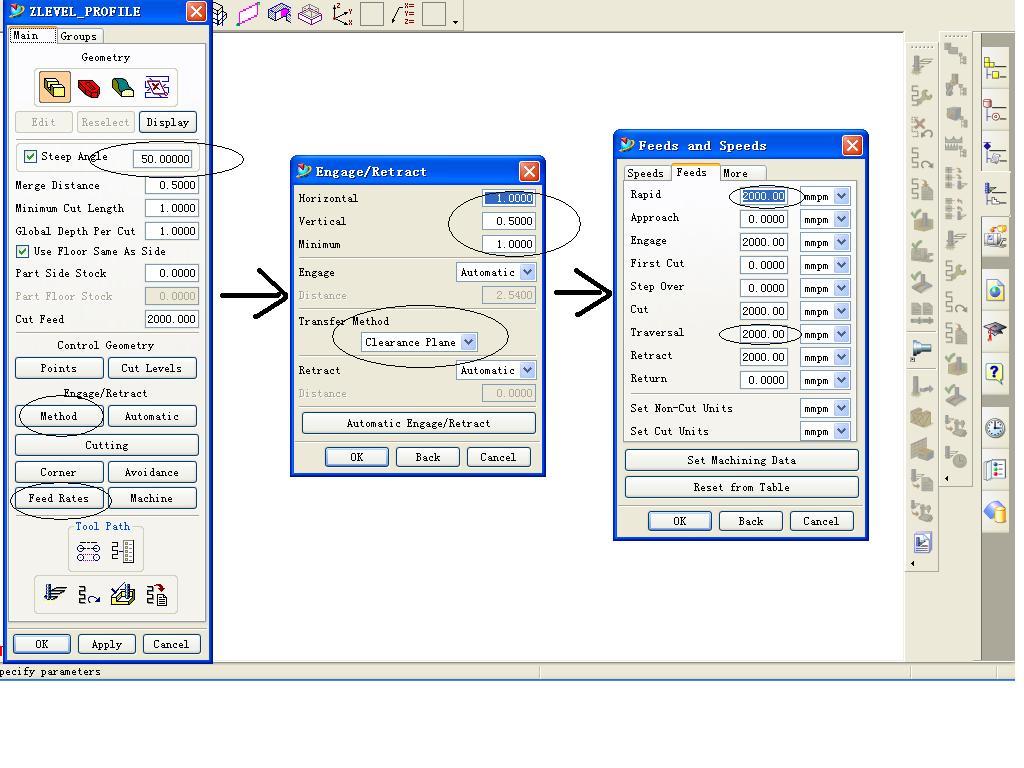Click the lathe spindle icon in right toolbar

921,349
